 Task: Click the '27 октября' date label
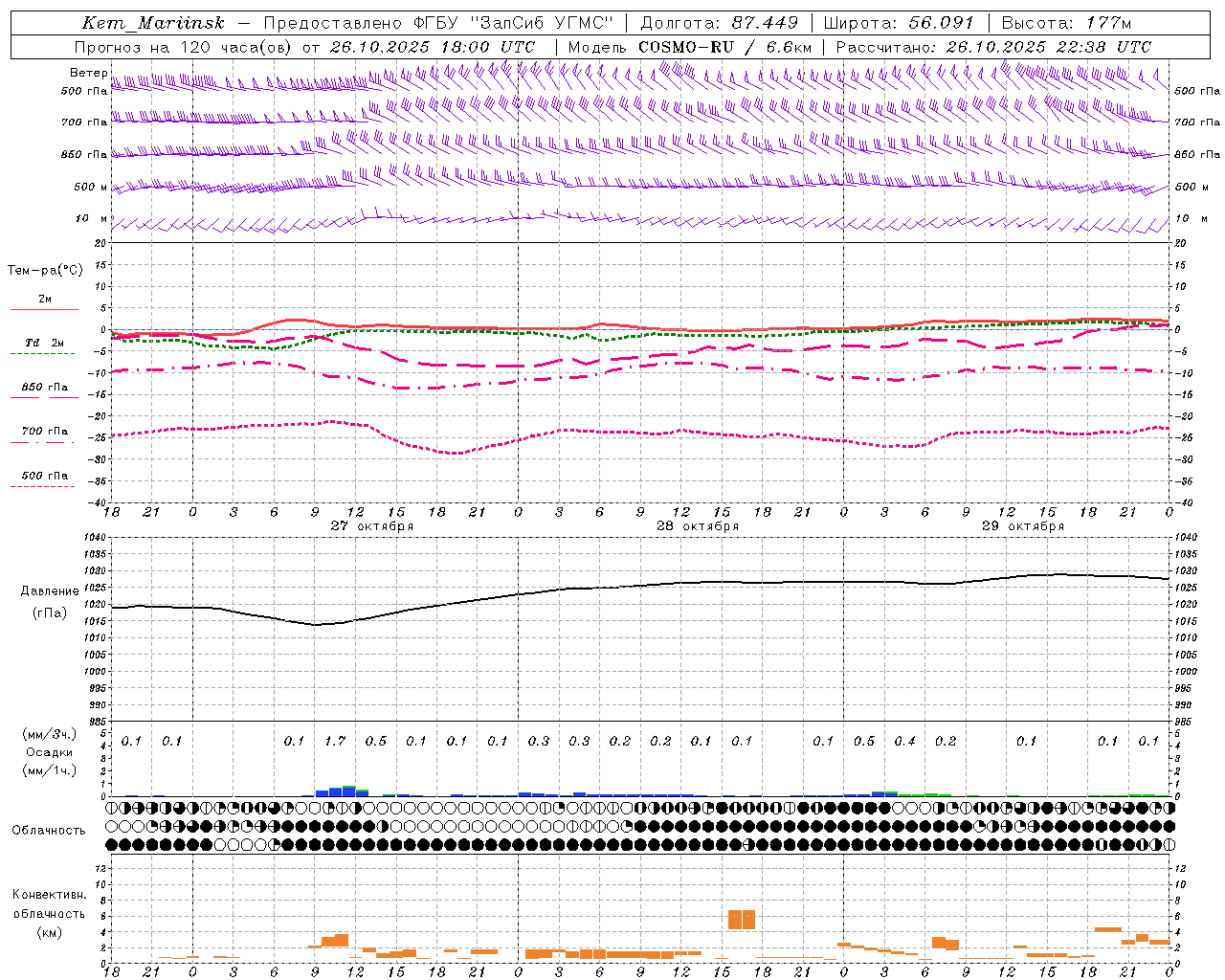372,526
